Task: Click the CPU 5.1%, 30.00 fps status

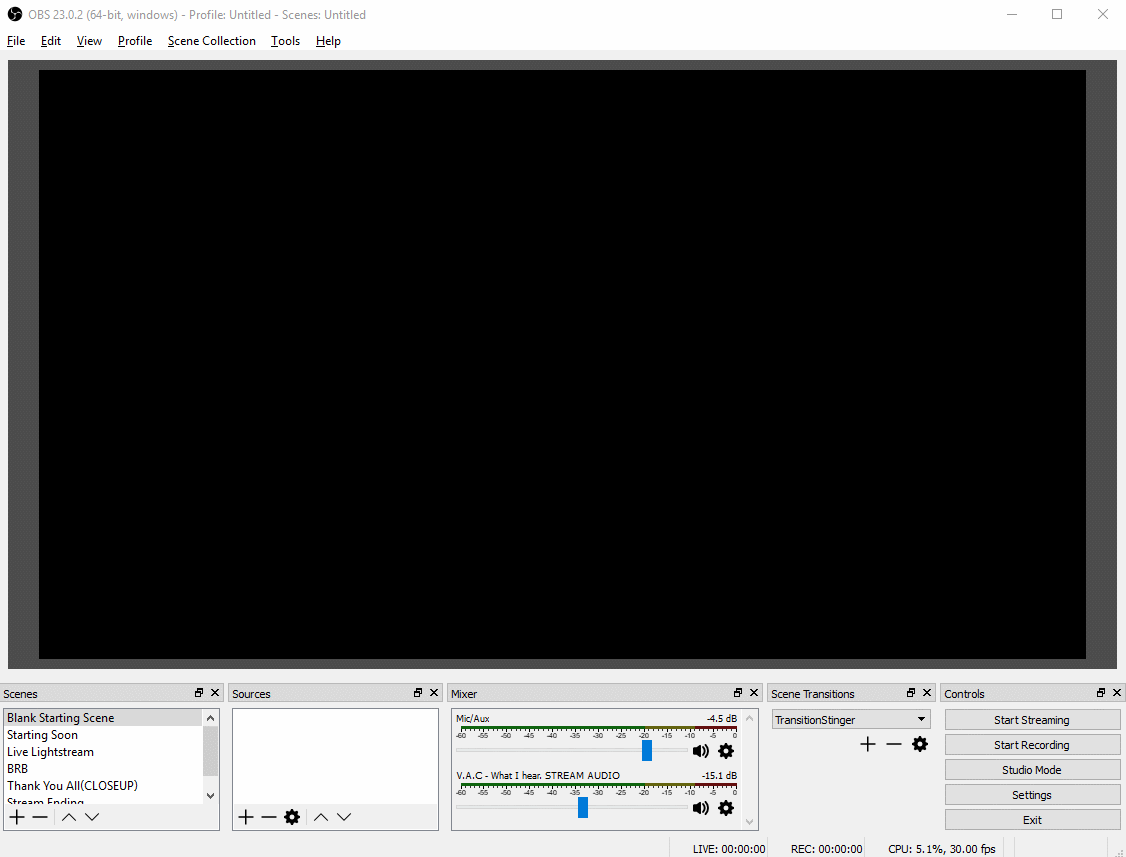Action: (x=941, y=849)
